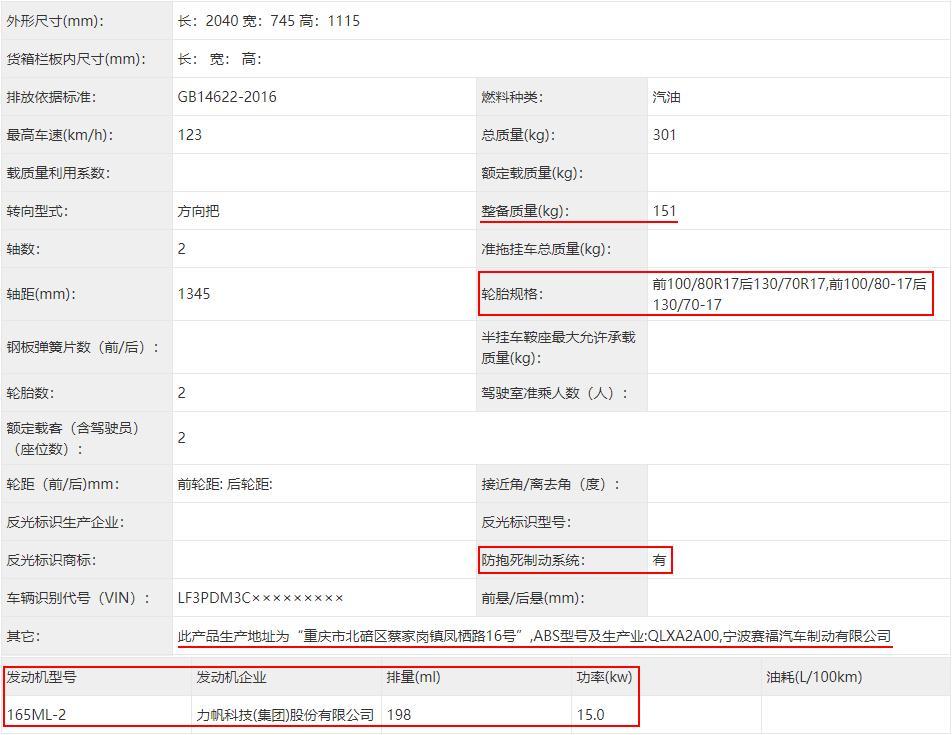This screenshot has width=952, height=735.
Task: Click the 方向把 steering type value
Action: 198,211
